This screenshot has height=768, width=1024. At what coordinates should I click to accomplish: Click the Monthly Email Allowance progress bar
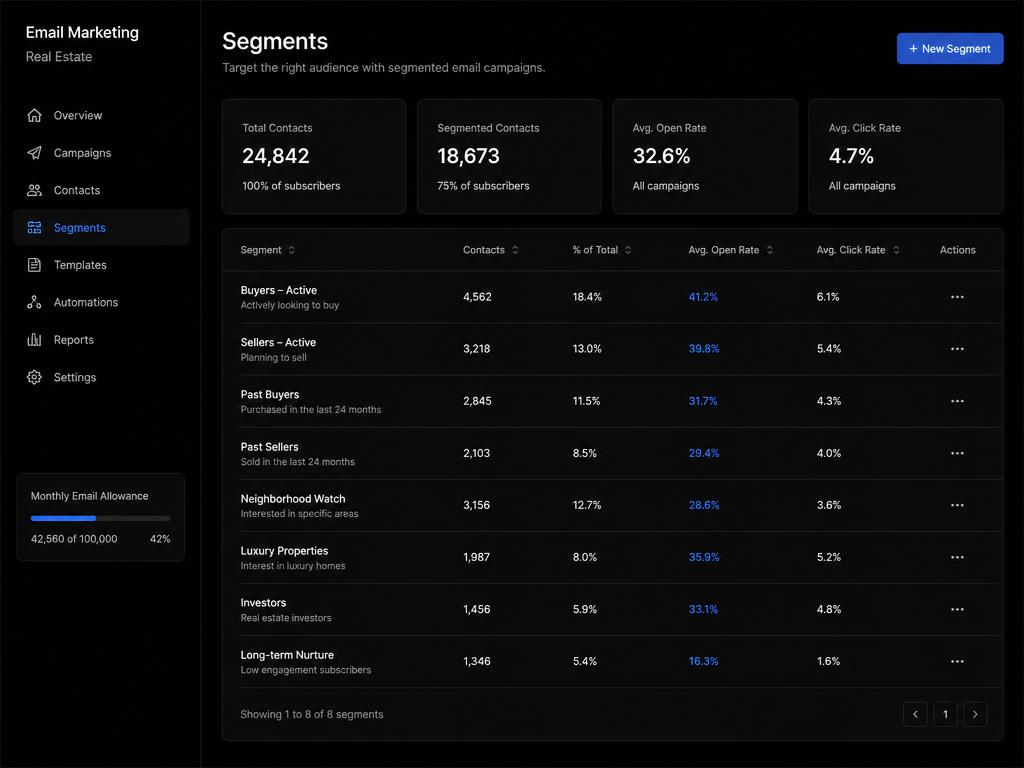point(101,519)
